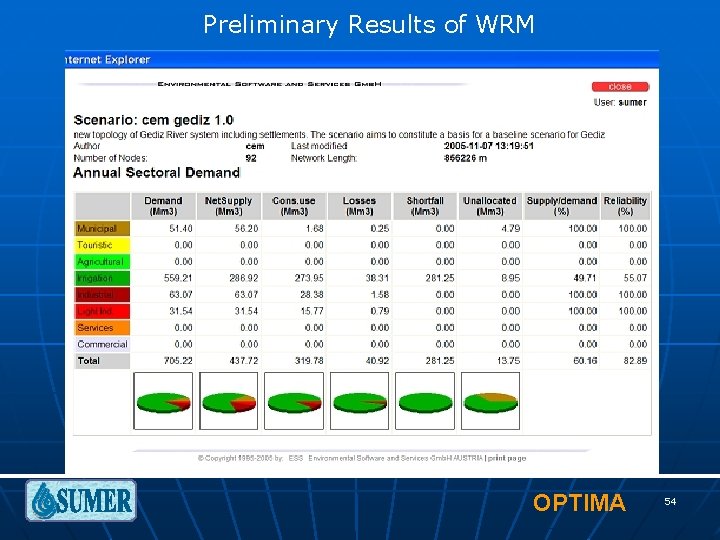
Task: Click the red close button
Action: click(x=620, y=87)
